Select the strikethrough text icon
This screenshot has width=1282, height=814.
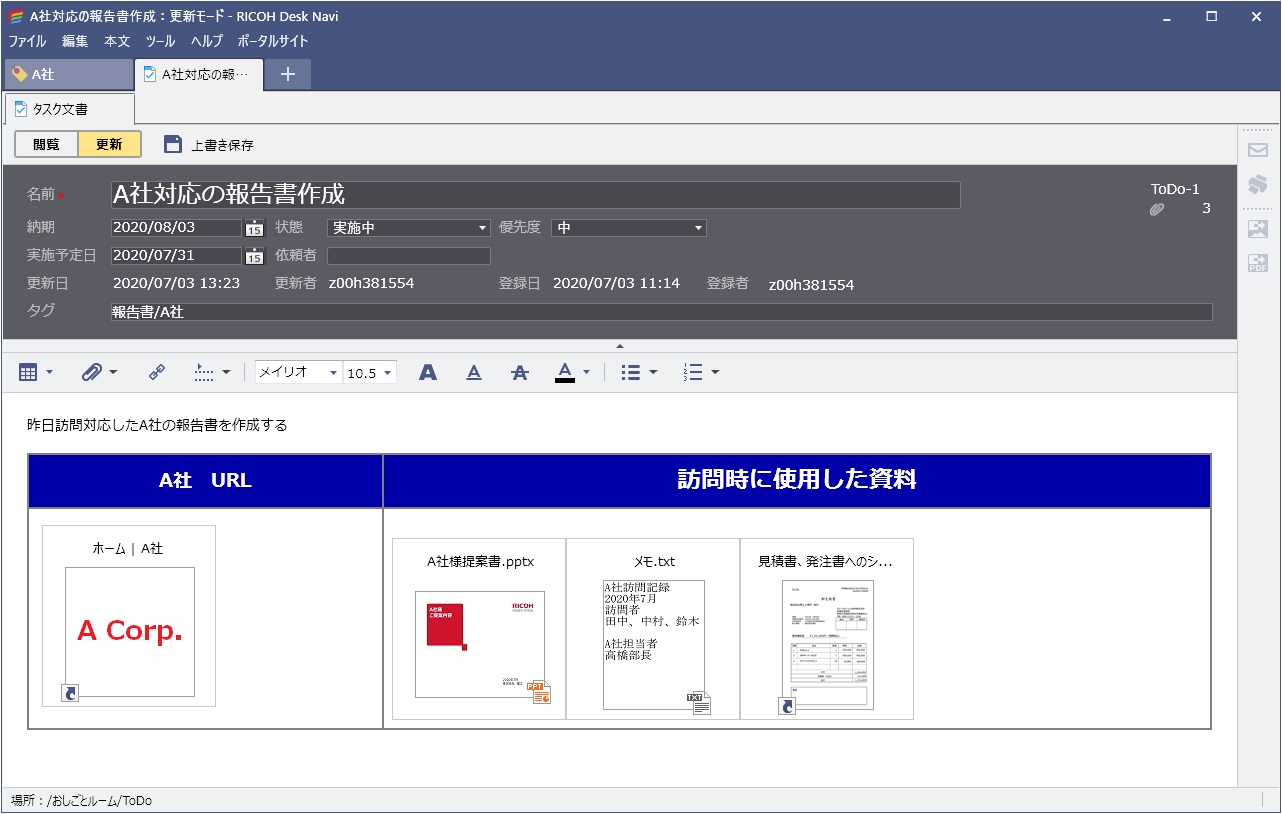[x=520, y=372]
